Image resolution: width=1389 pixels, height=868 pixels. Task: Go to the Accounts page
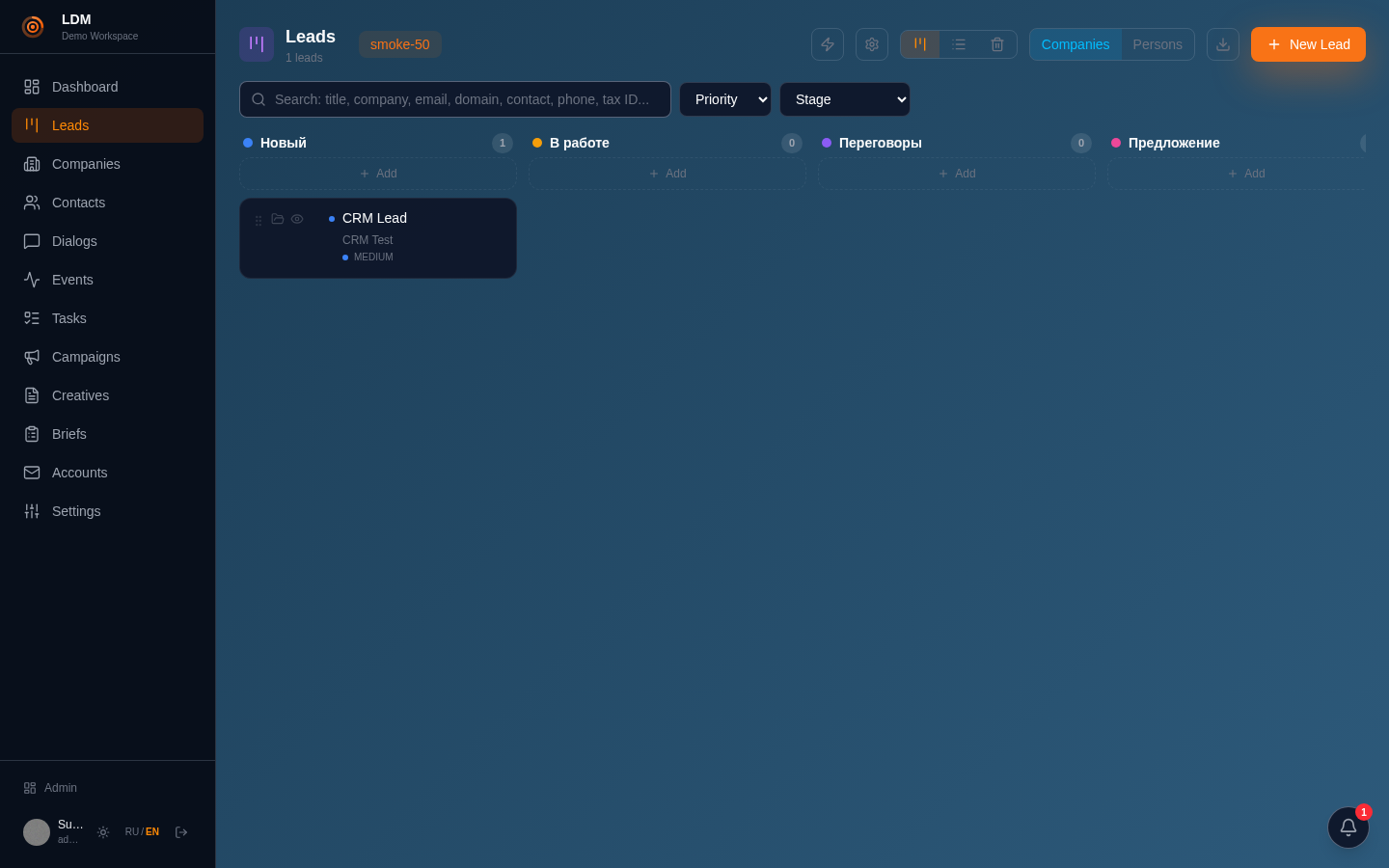click(107, 473)
